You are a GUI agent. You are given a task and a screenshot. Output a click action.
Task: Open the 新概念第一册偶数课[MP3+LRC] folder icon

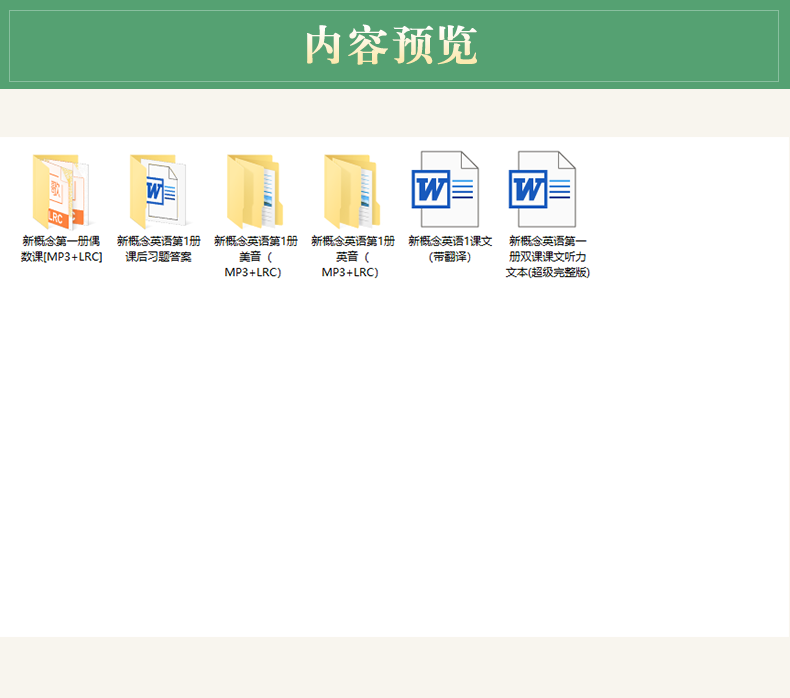coord(61,192)
